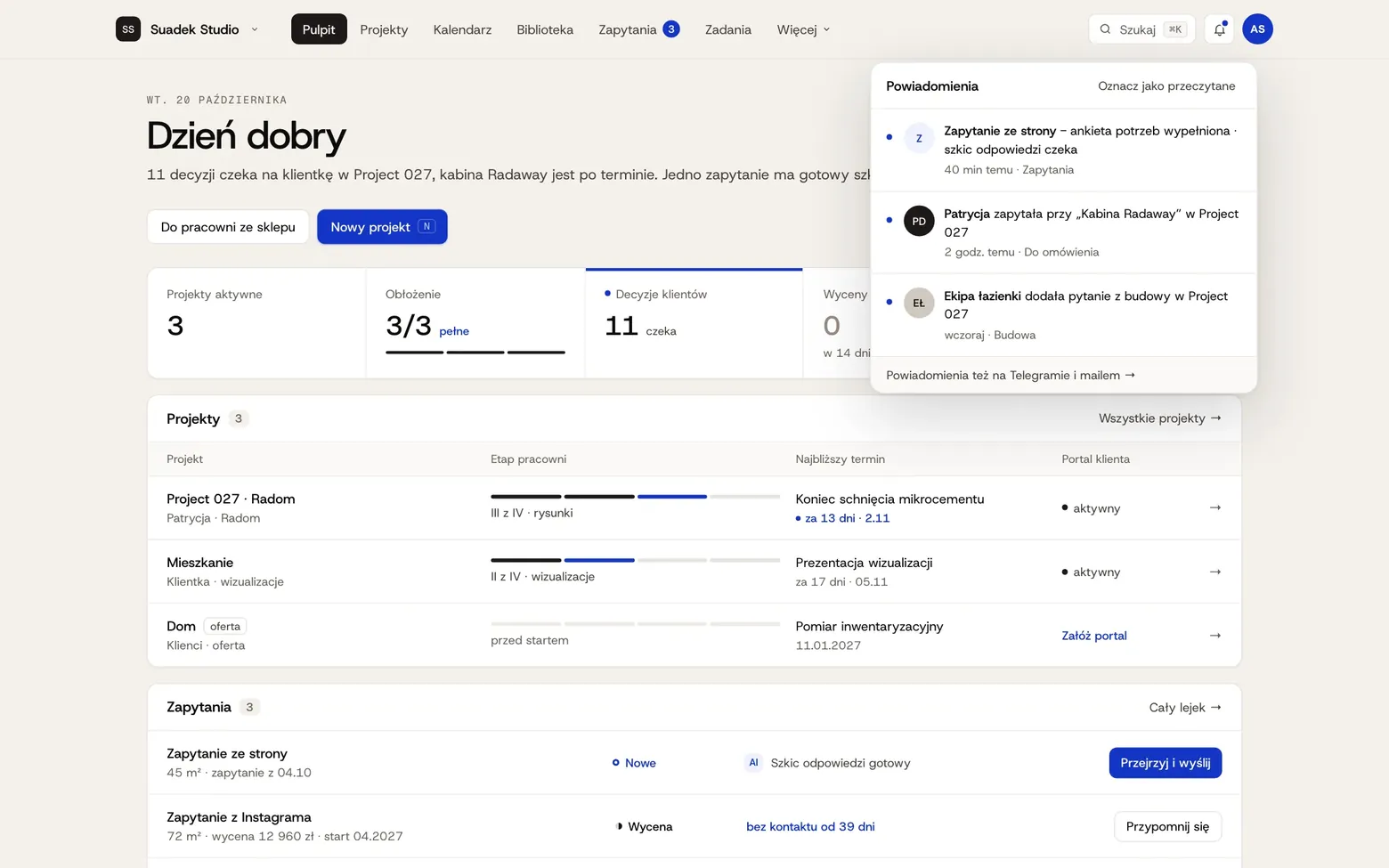Select the Obłożenie stat card
This screenshot has width=1389, height=868.
(475, 324)
